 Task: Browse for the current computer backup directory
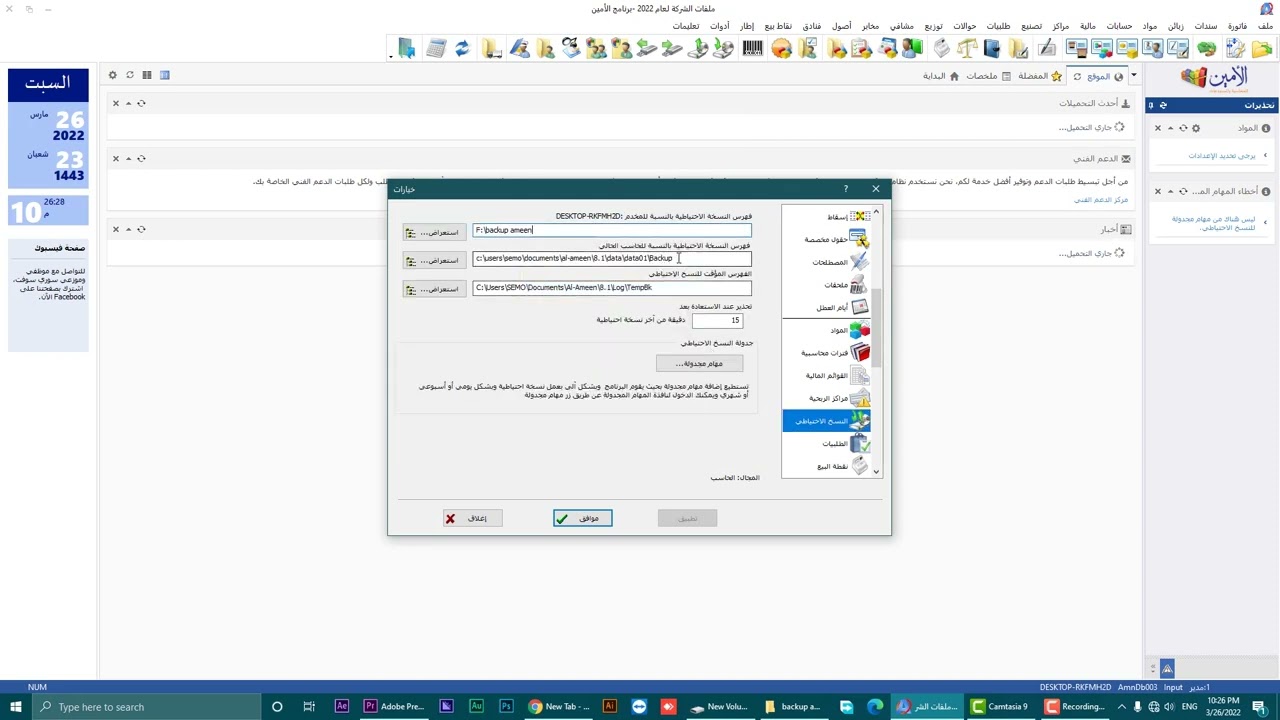(x=433, y=260)
